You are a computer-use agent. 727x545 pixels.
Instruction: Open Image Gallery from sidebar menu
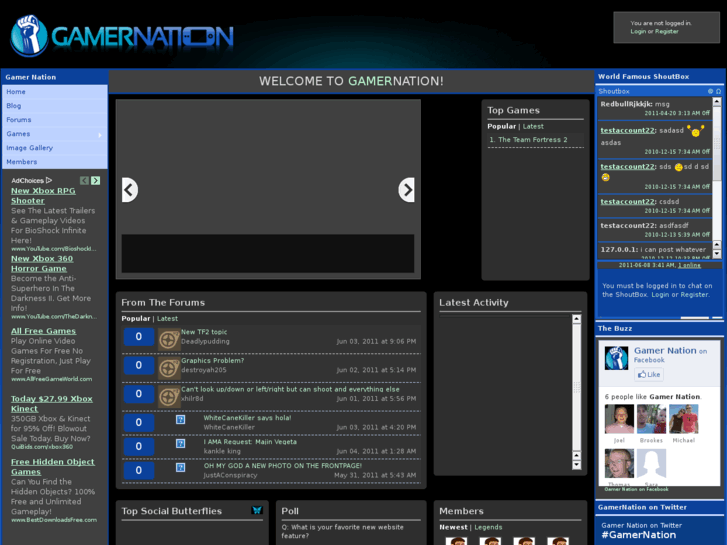pyautogui.click(x=29, y=148)
